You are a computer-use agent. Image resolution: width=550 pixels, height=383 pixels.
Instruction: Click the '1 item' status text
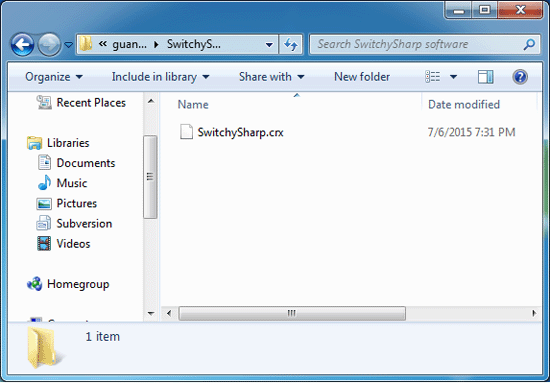point(102,337)
